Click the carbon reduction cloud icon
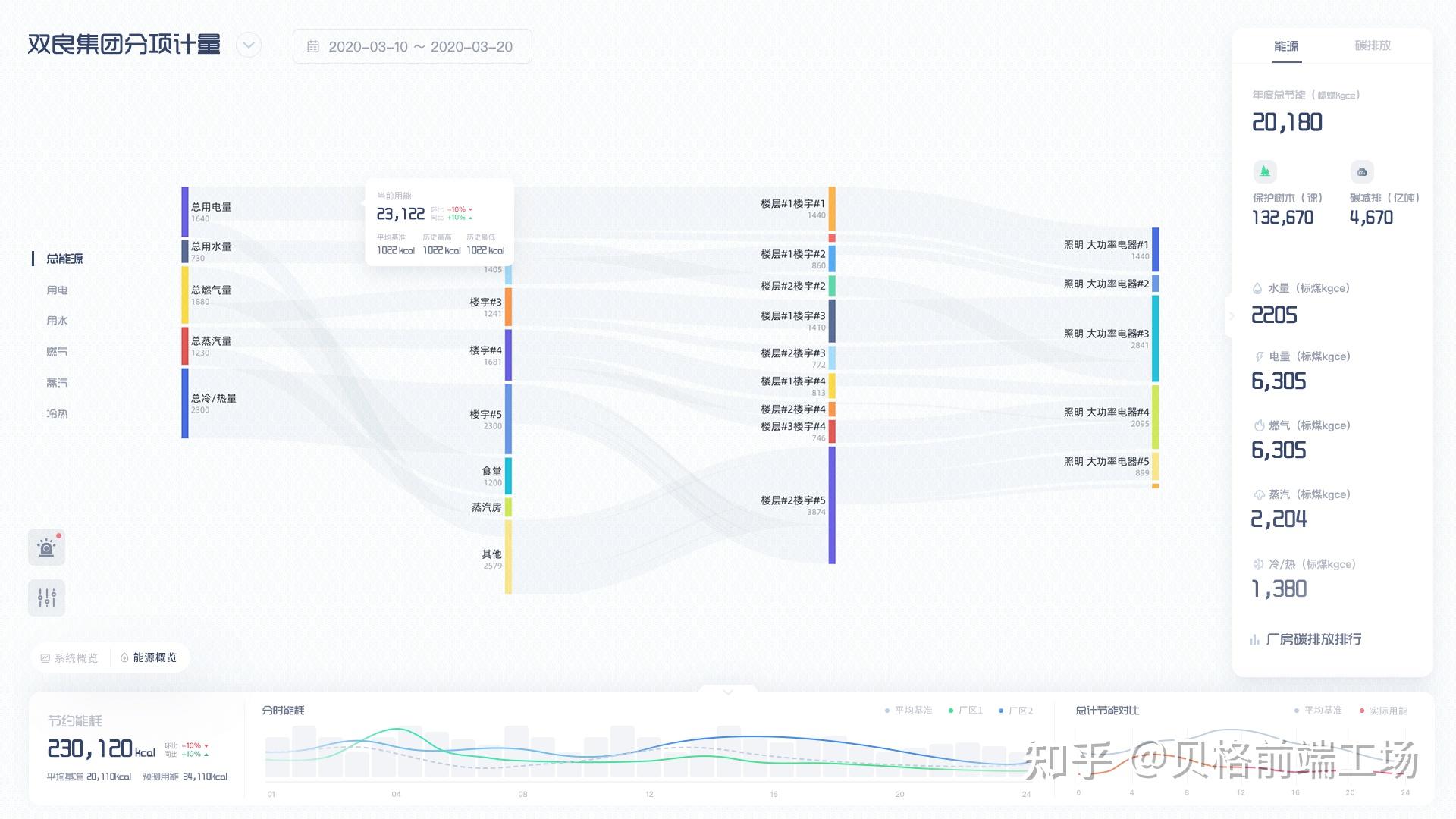Screen dimensions: 1456x819 click(x=1362, y=171)
